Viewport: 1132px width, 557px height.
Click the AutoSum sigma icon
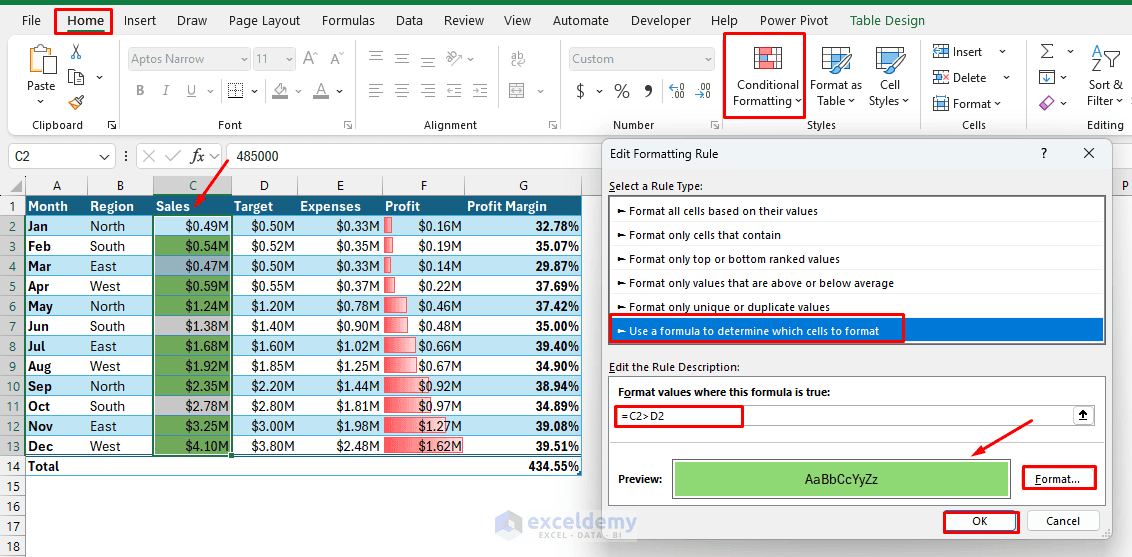1047,51
